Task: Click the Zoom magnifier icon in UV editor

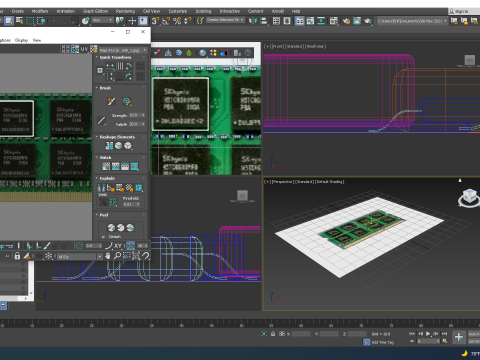Action: 117,256
